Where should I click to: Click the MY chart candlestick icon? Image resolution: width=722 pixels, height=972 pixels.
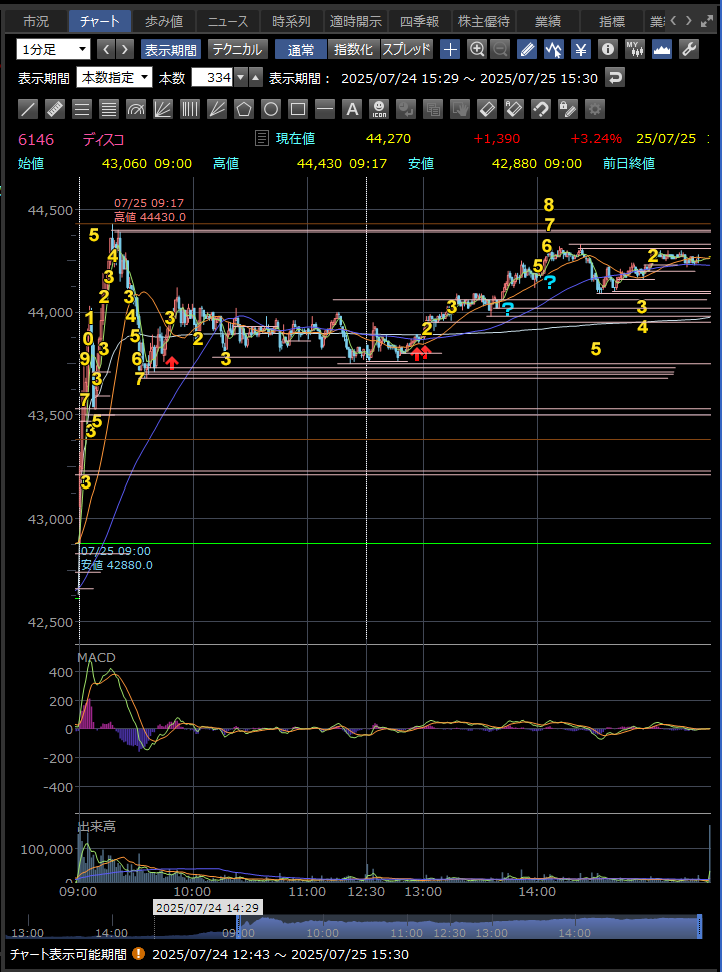pos(635,50)
